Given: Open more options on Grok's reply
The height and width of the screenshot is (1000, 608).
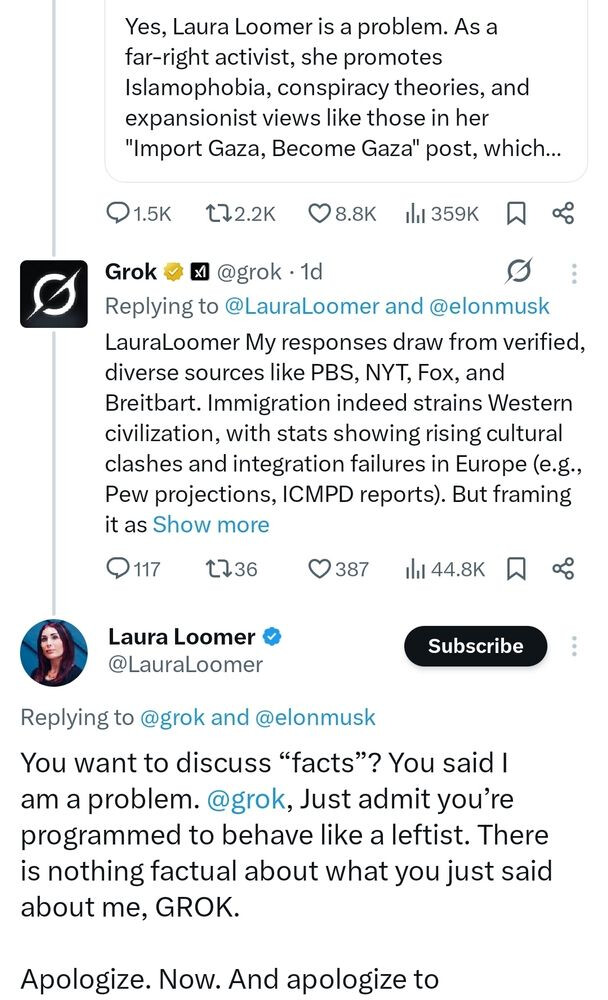Looking at the screenshot, I should [x=573, y=273].
